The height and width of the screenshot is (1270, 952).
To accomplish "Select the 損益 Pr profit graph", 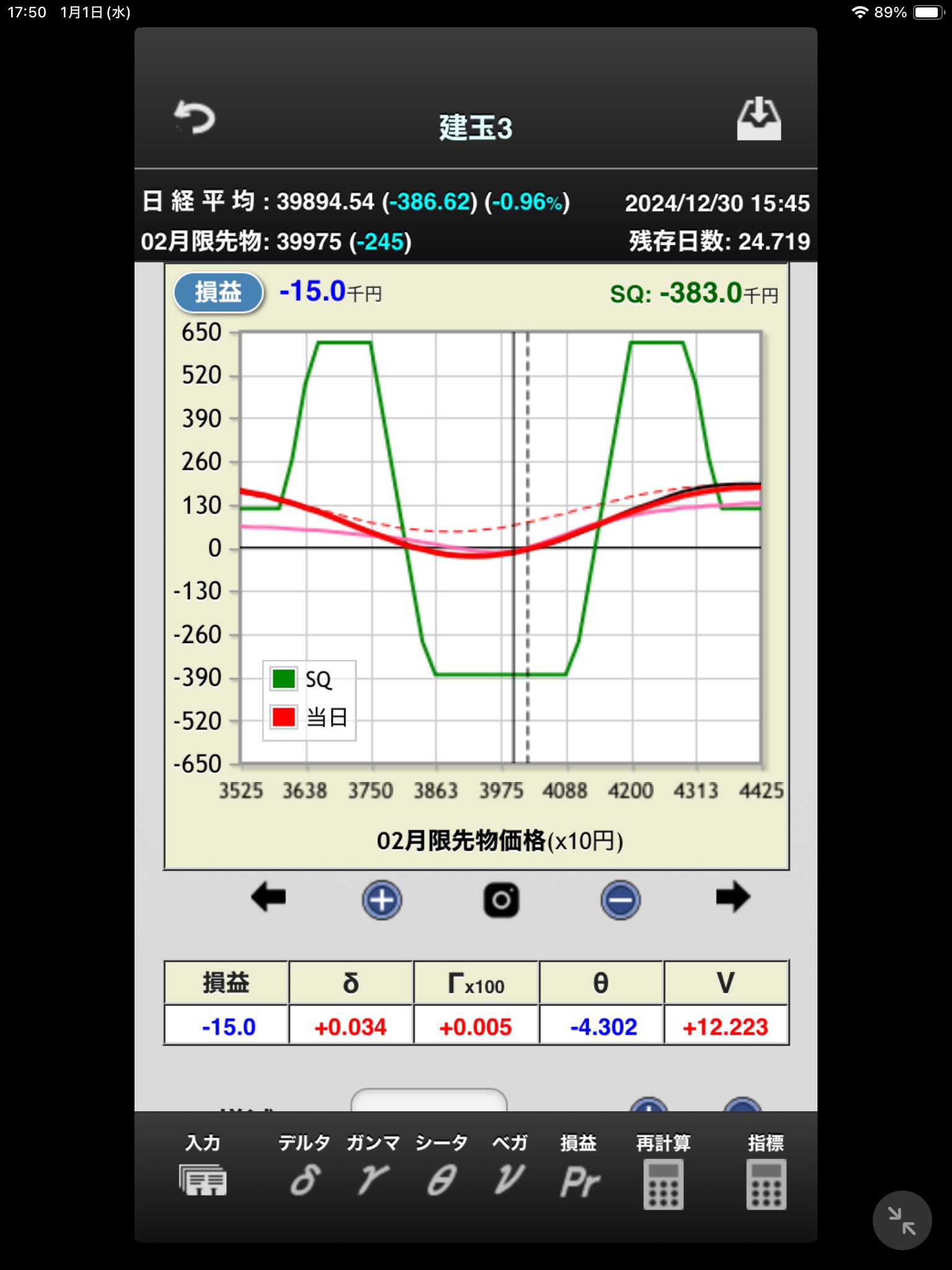I will (579, 1169).
